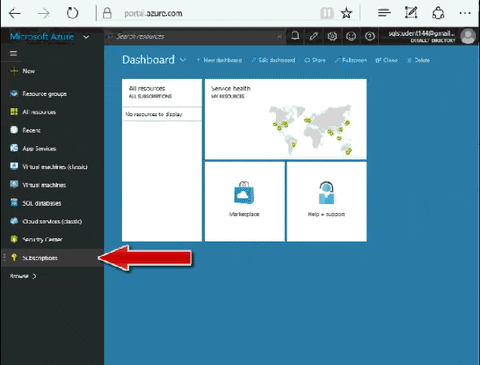Open the Marketplace shopping bag tile

[245, 201]
